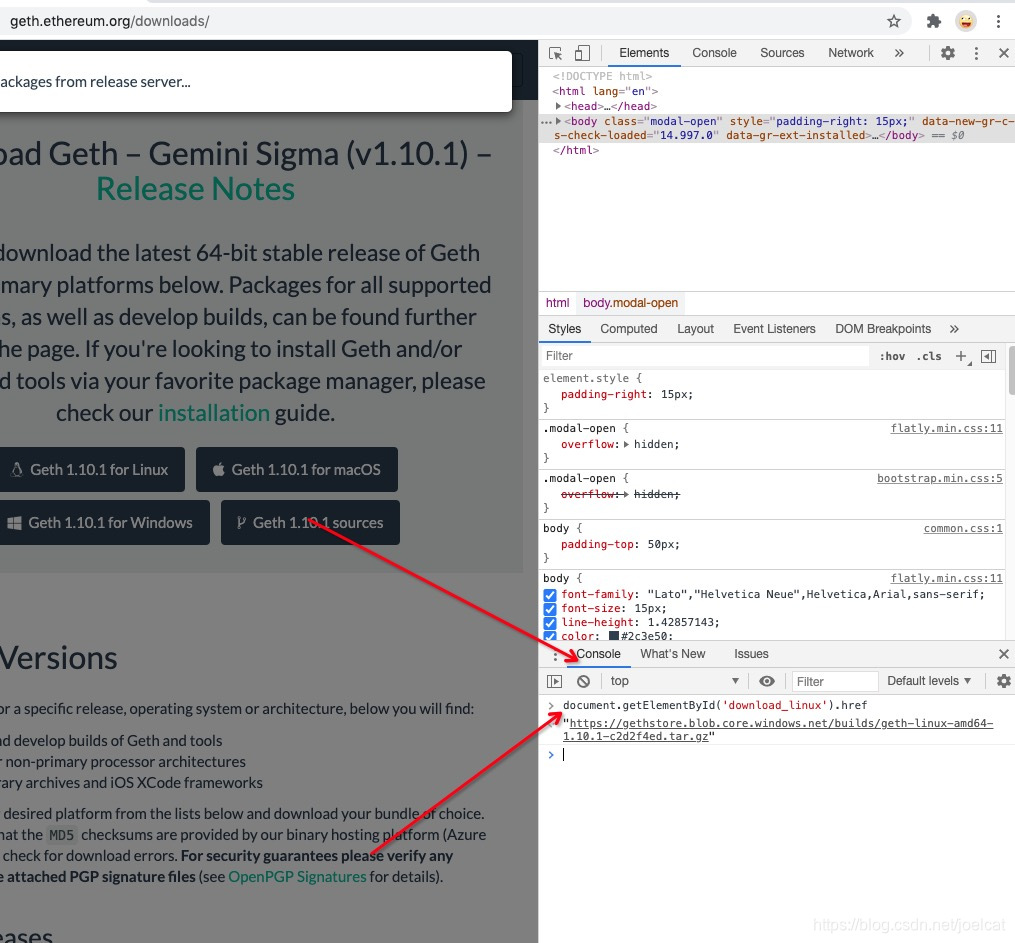
Task: Toggle the :hov element state button
Action: (x=892, y=356)
